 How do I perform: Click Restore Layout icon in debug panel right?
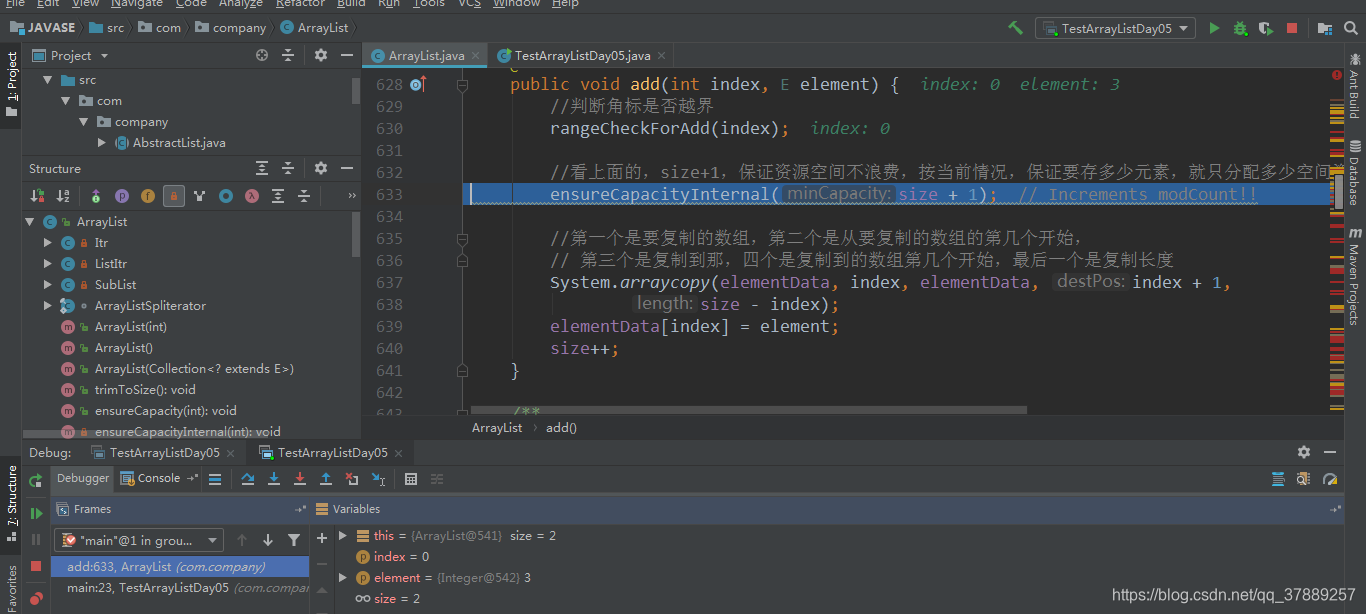1278,479
